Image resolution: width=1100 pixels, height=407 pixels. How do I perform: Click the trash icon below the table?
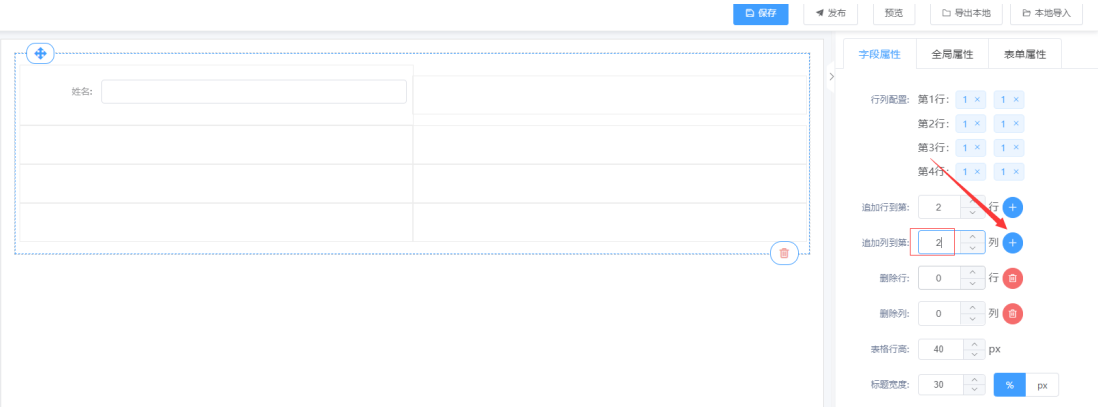[784, 253]
